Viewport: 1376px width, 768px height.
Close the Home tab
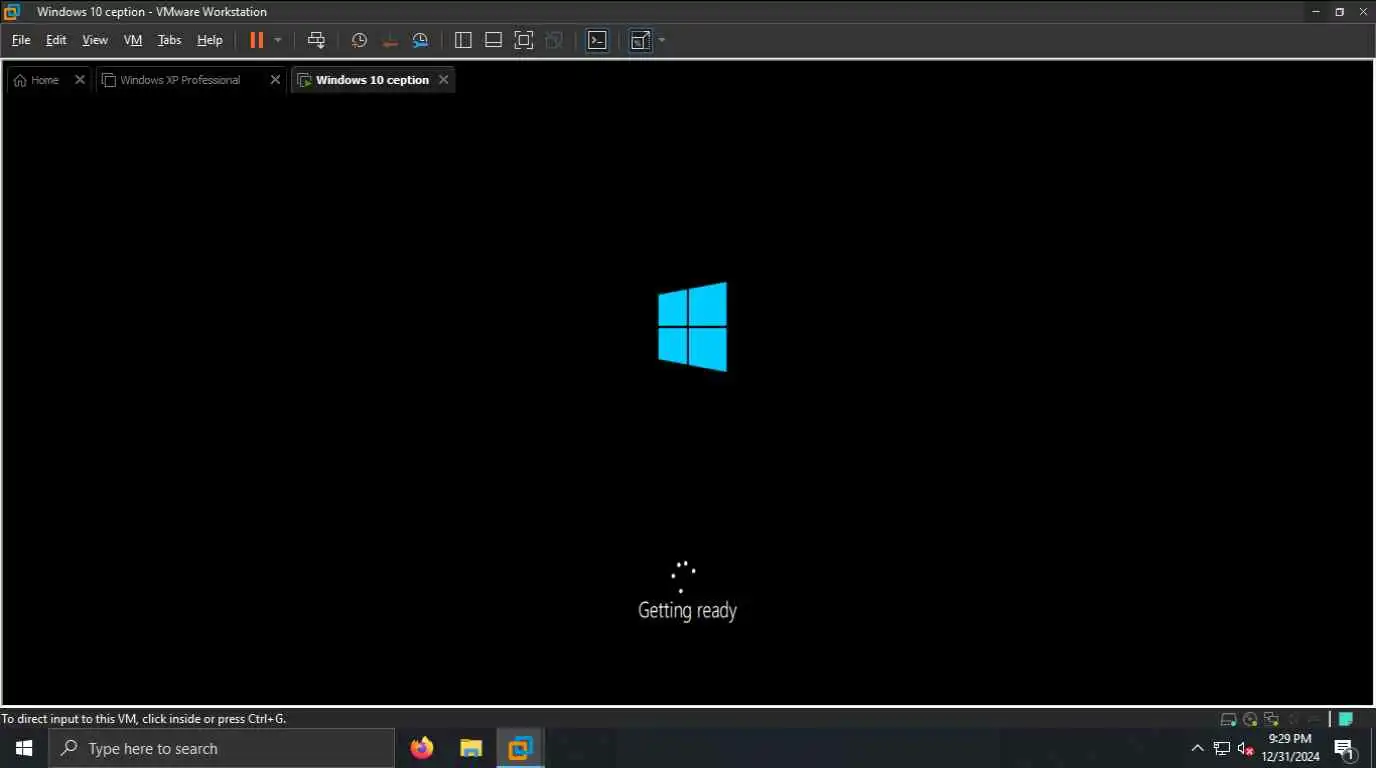(x=80, y=80)
